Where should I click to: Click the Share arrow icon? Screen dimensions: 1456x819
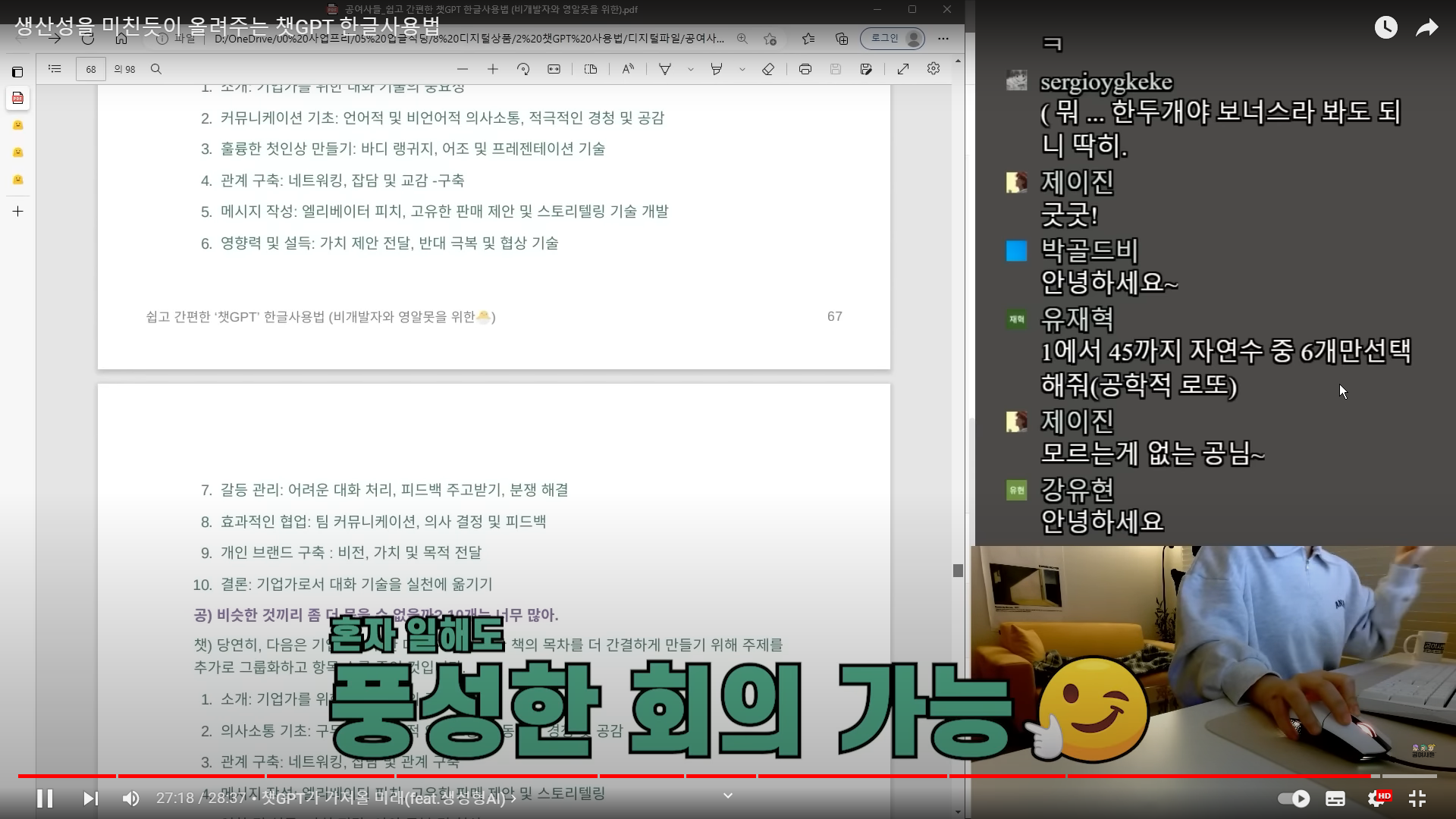(x=1427, y=28)
